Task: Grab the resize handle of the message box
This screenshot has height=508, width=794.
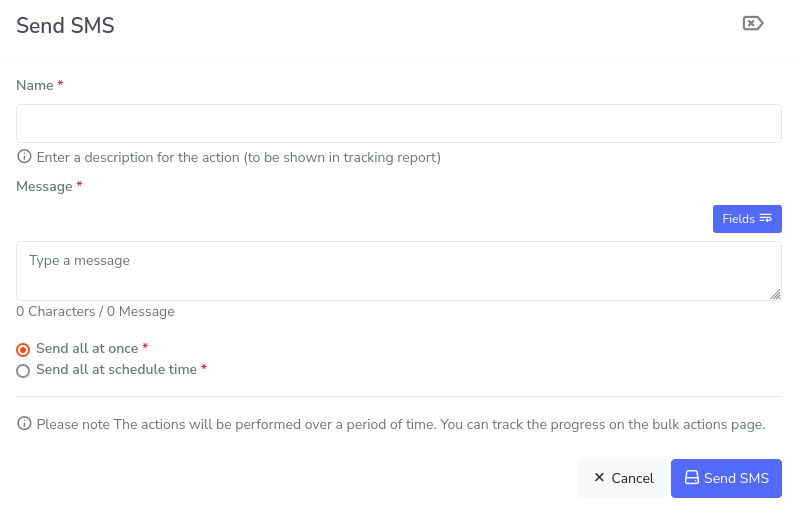Action: (x=775, y=294)
